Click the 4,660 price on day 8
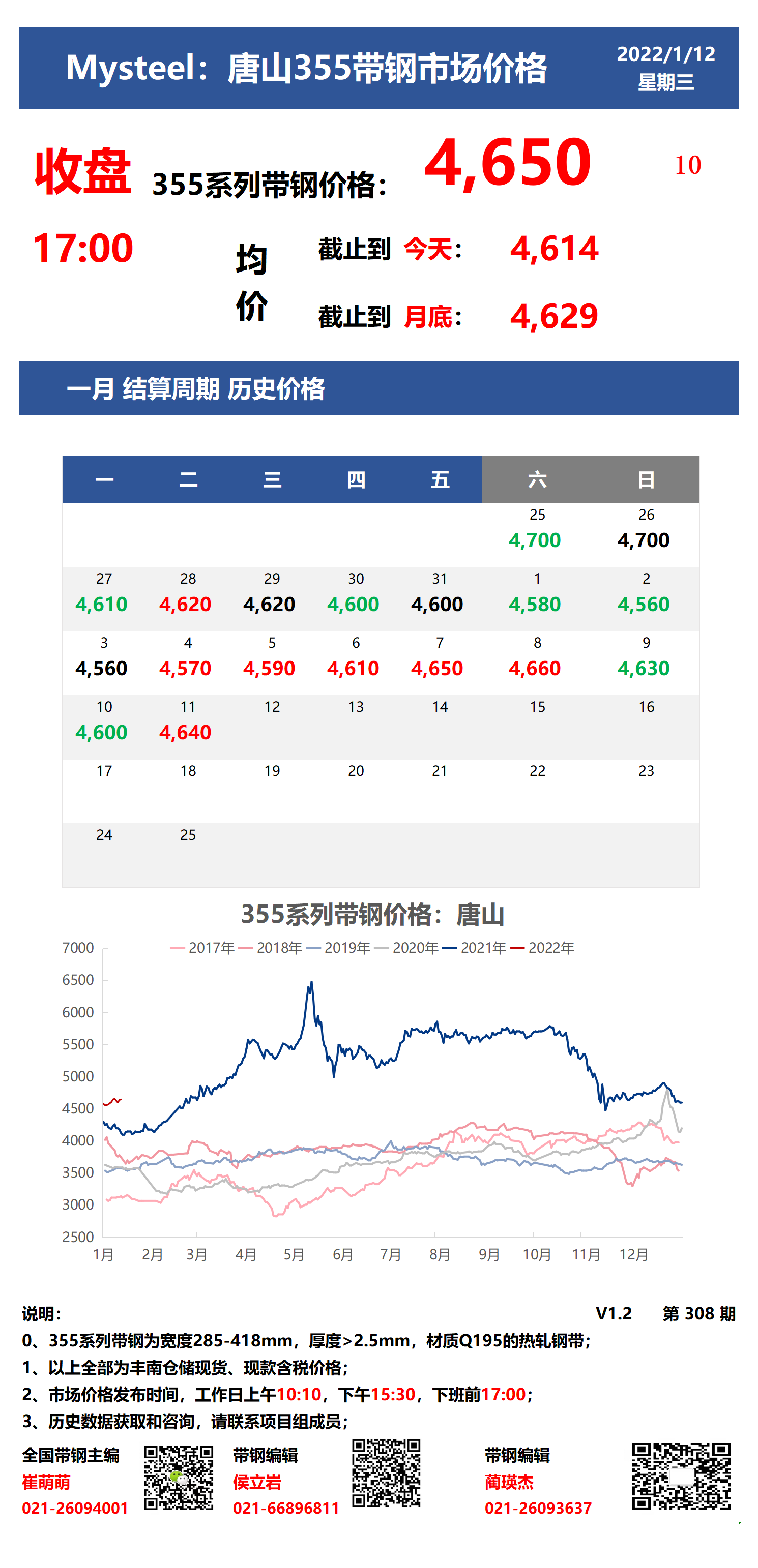This screenshot has width=758, height=1568. click(x=535, y=669)
